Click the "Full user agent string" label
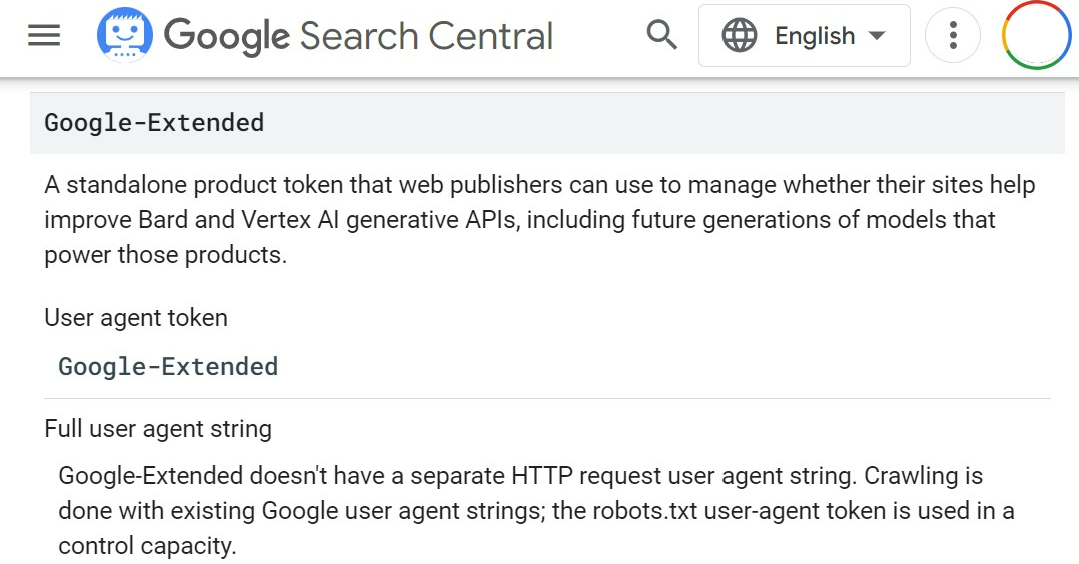The image size is (1079, 564). 158,429
